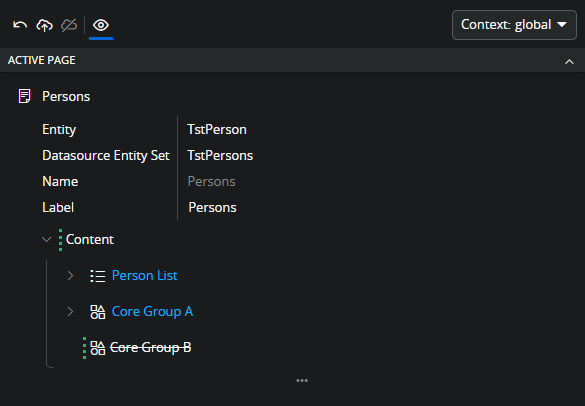Open the Context: global dropdown
The height and width of the screenshot is (406, 585).
[514, 25]
